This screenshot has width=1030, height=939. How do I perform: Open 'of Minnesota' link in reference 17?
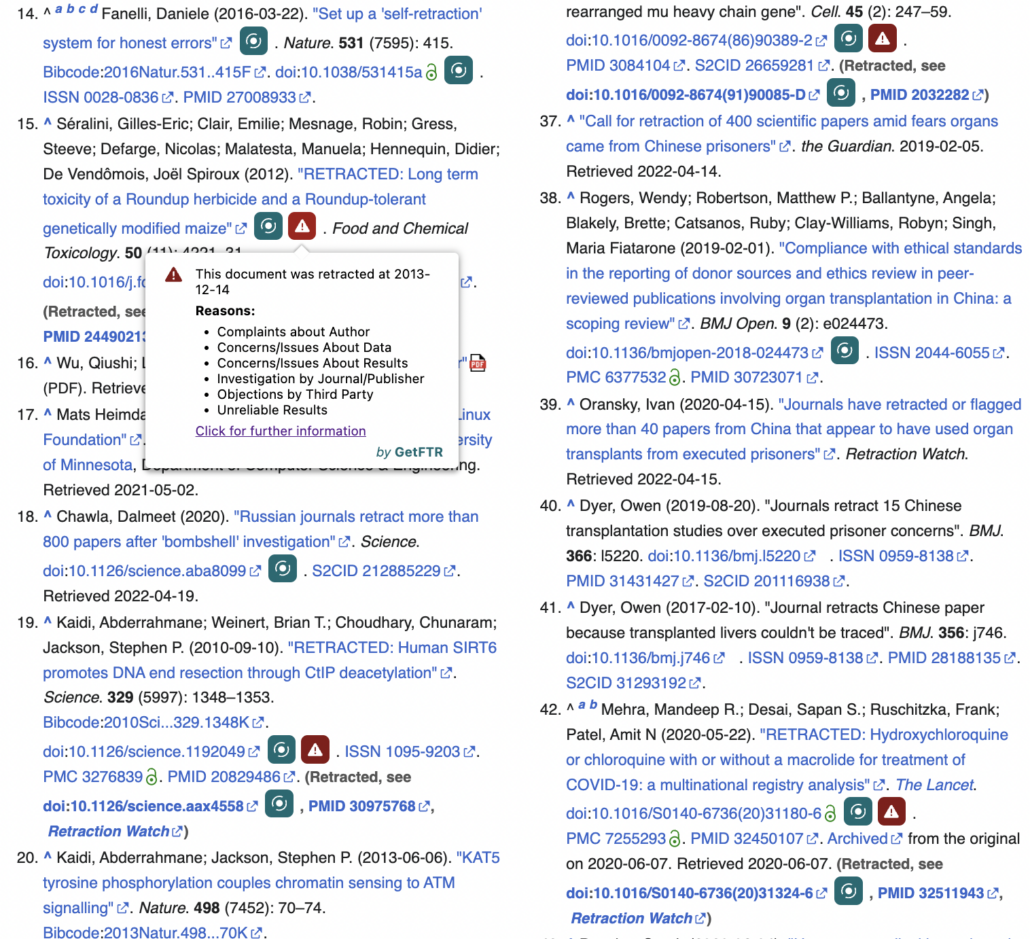click(x=87, y=465)
